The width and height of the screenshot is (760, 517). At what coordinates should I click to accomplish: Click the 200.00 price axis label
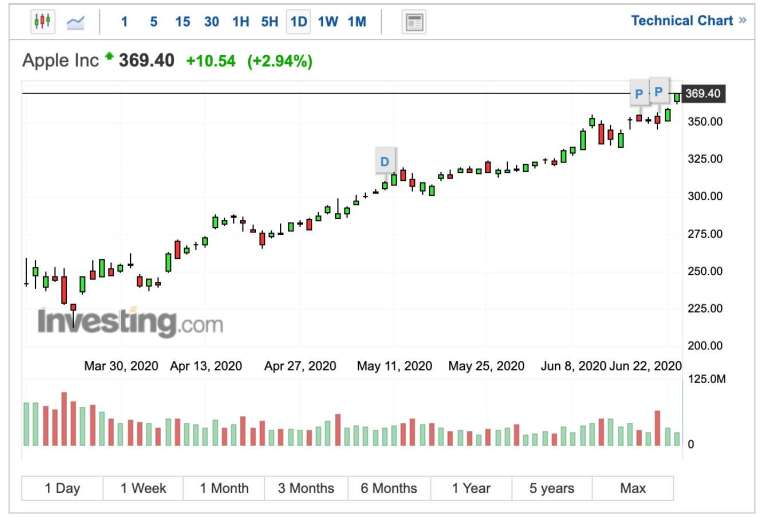pyautogui.click(x=705, y=346)
